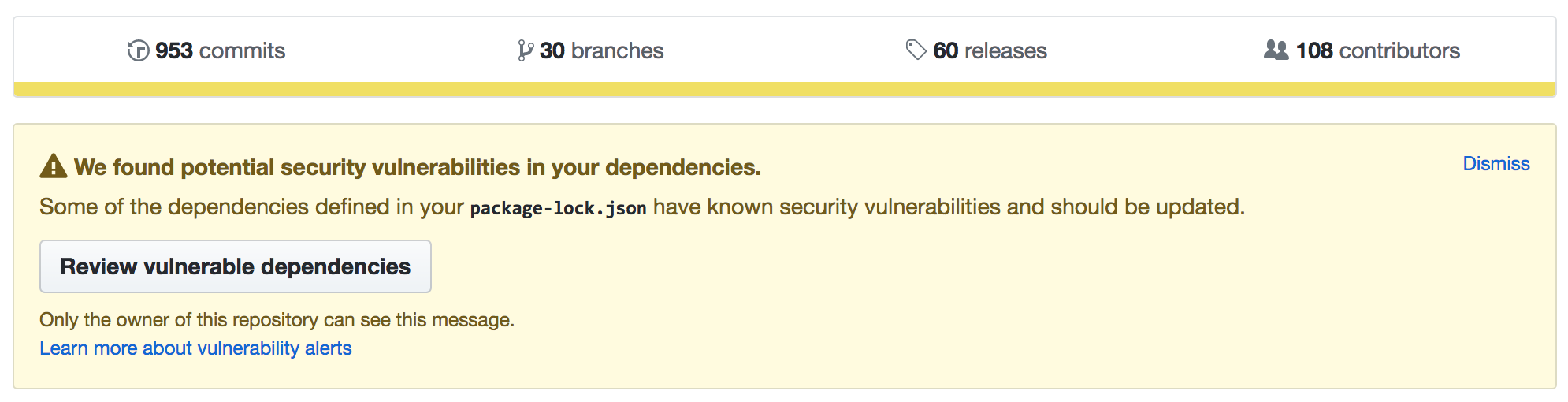Viewport: 1568px width, 402px height.
Task: Review vulnerable dependencies
Action: pos(236,266)
